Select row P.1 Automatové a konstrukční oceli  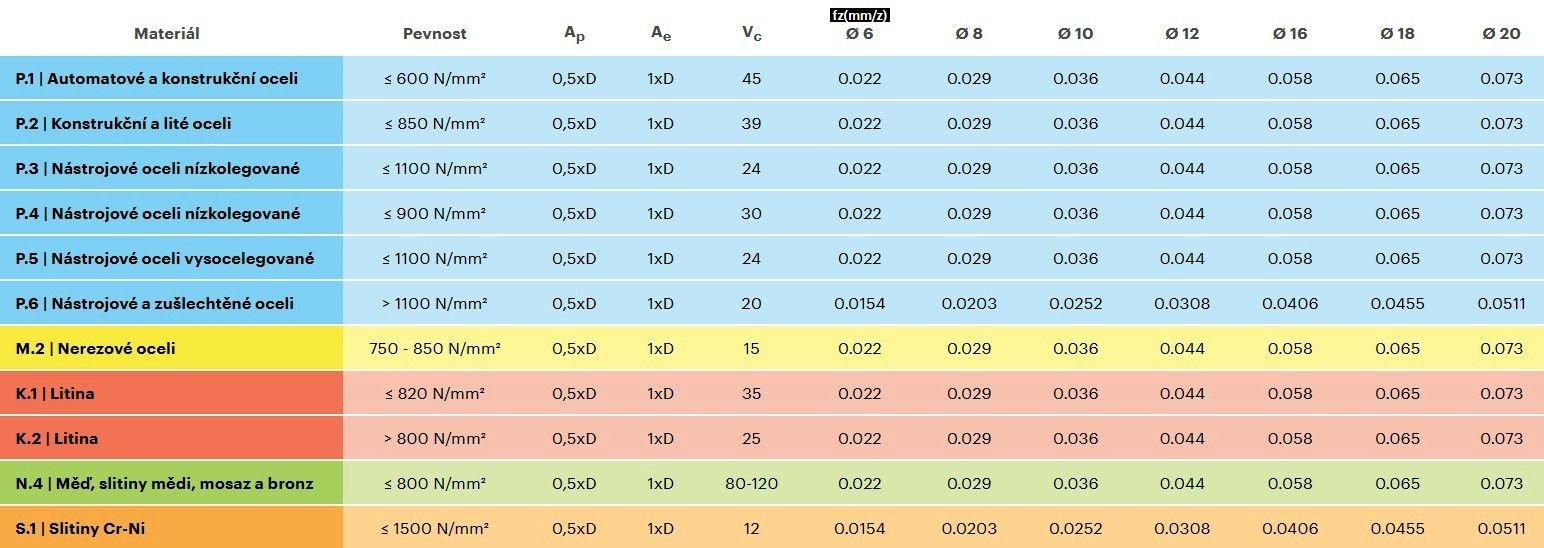pos(157,78)
